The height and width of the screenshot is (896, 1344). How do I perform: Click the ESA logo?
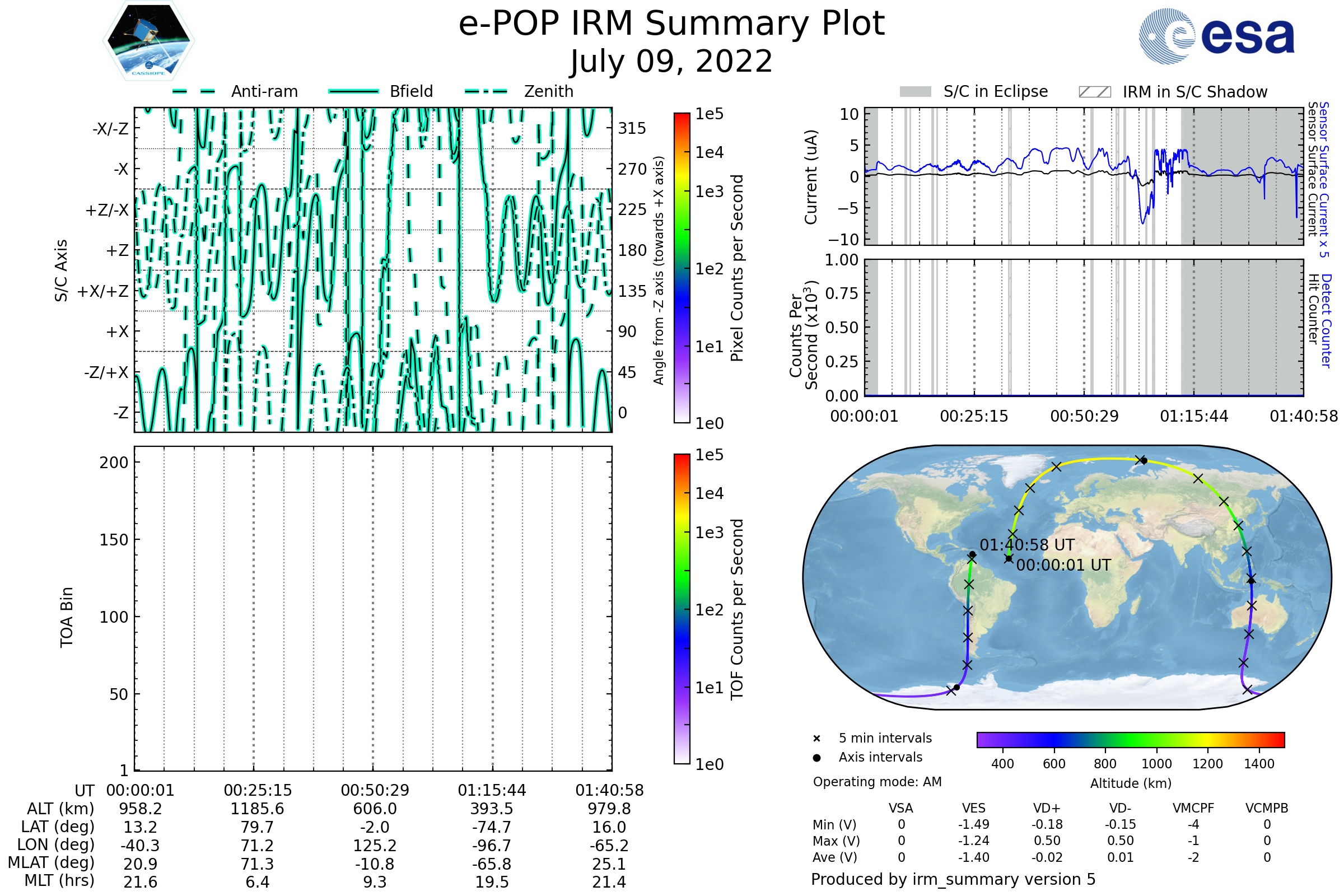pyautogui.click(x=1217, y=36)
